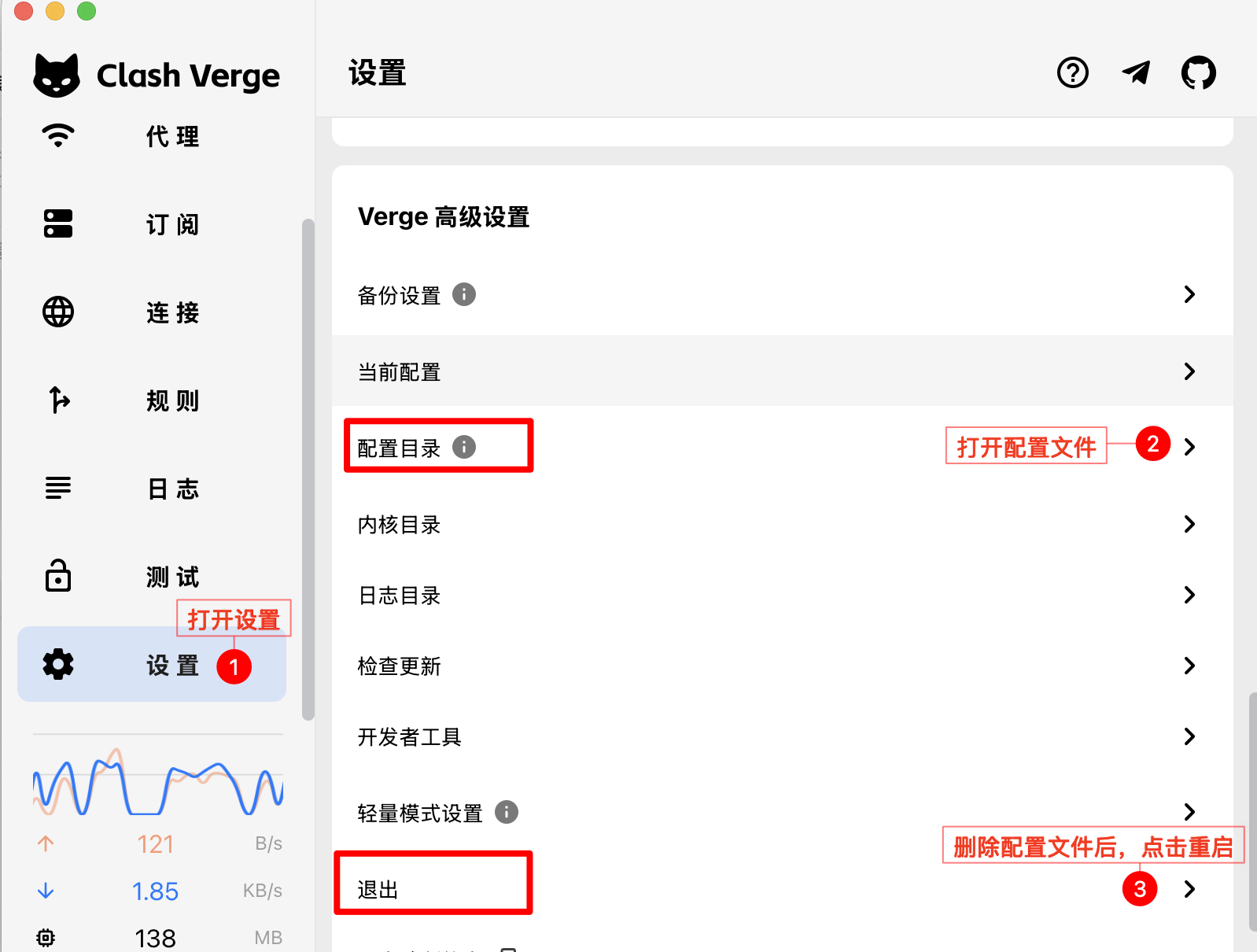Open the 测试 page

pos(152,576)
